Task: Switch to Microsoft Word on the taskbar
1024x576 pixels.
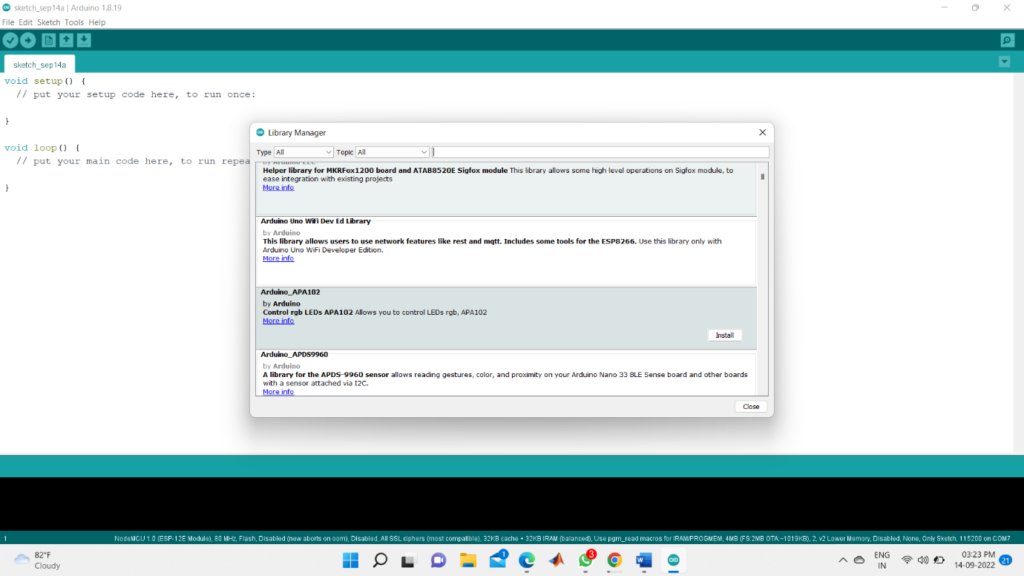Action: point(644,560)
